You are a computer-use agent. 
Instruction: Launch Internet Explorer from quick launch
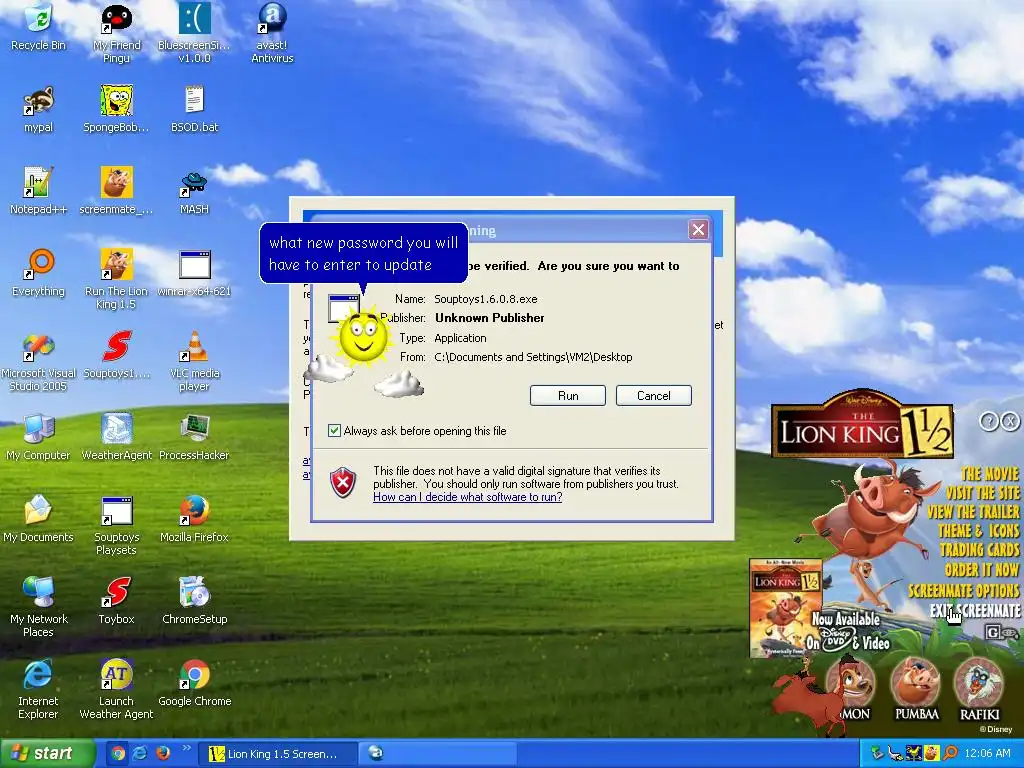[x=140, y=753]
